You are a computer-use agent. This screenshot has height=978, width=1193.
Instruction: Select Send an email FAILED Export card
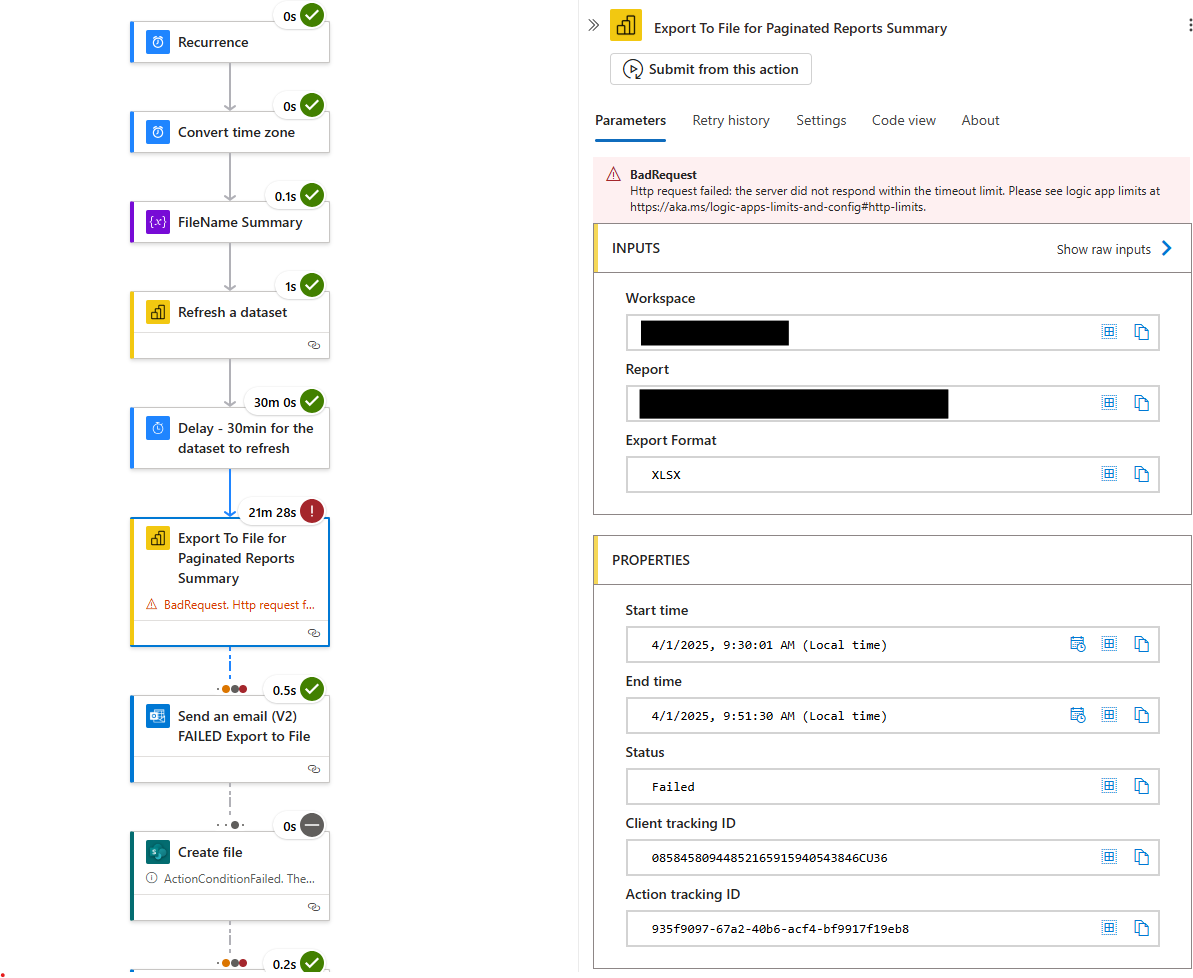point(230,738)
